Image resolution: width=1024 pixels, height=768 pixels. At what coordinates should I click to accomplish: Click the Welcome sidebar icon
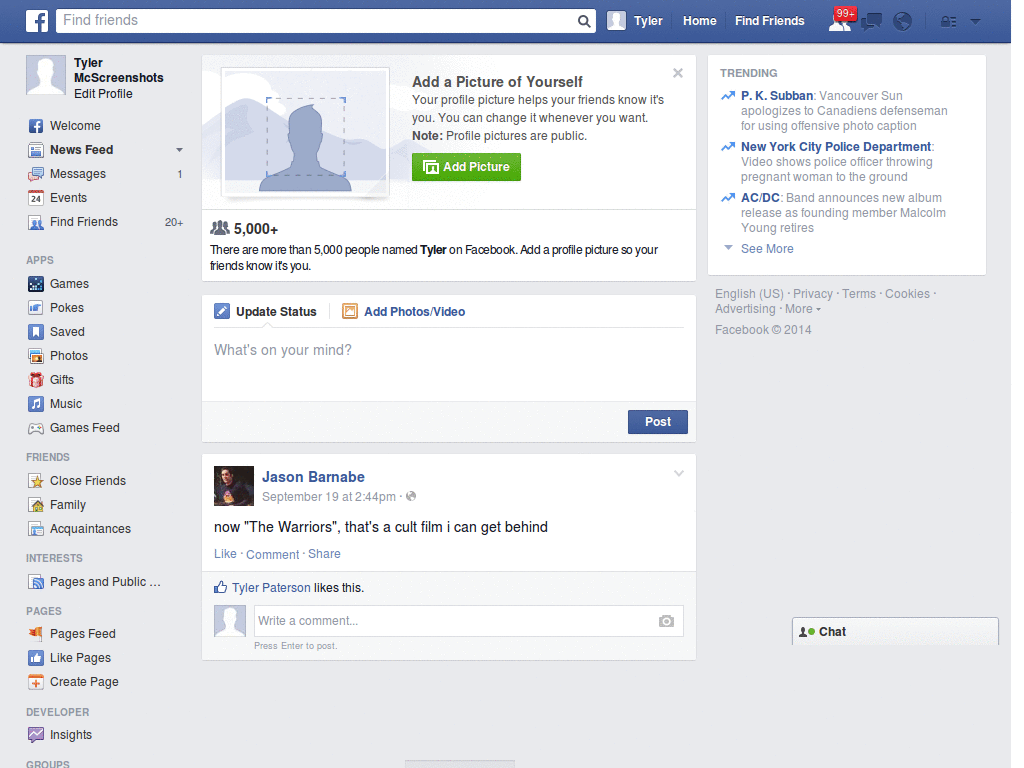(36, 126)
